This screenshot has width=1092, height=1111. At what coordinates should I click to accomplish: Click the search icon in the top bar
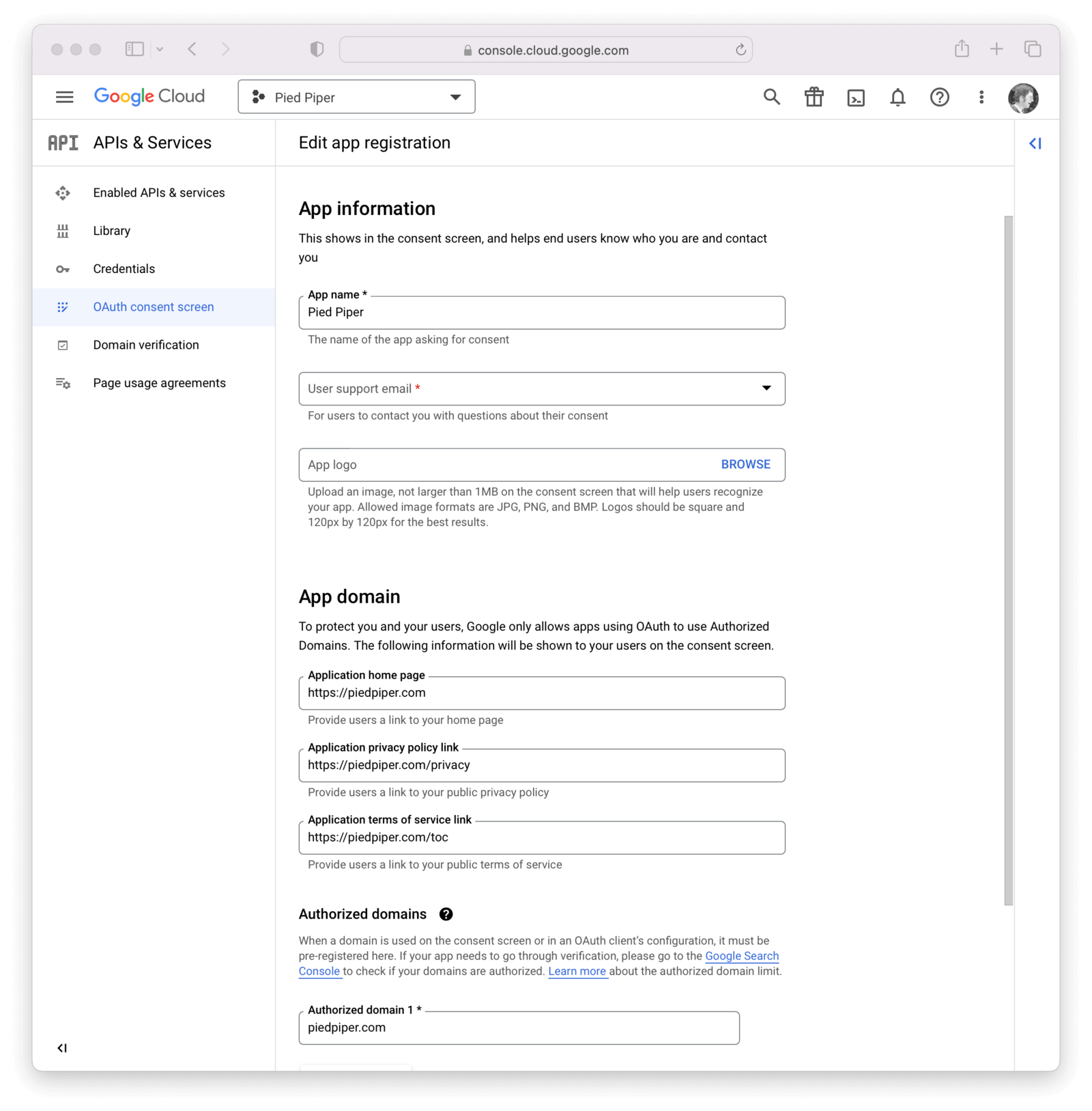coord(771,97)
